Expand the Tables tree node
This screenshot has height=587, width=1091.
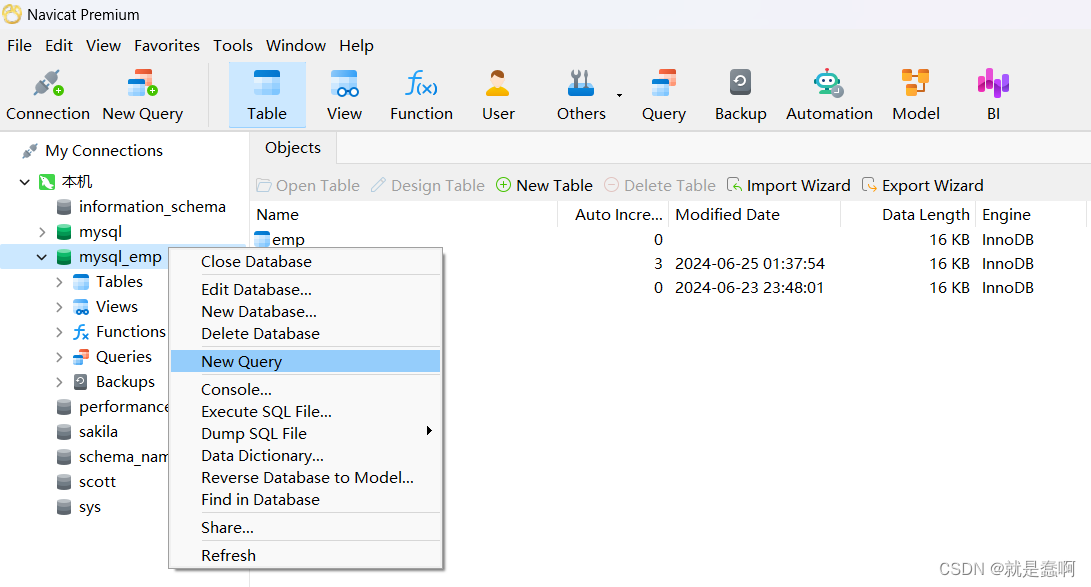point(59,282)
